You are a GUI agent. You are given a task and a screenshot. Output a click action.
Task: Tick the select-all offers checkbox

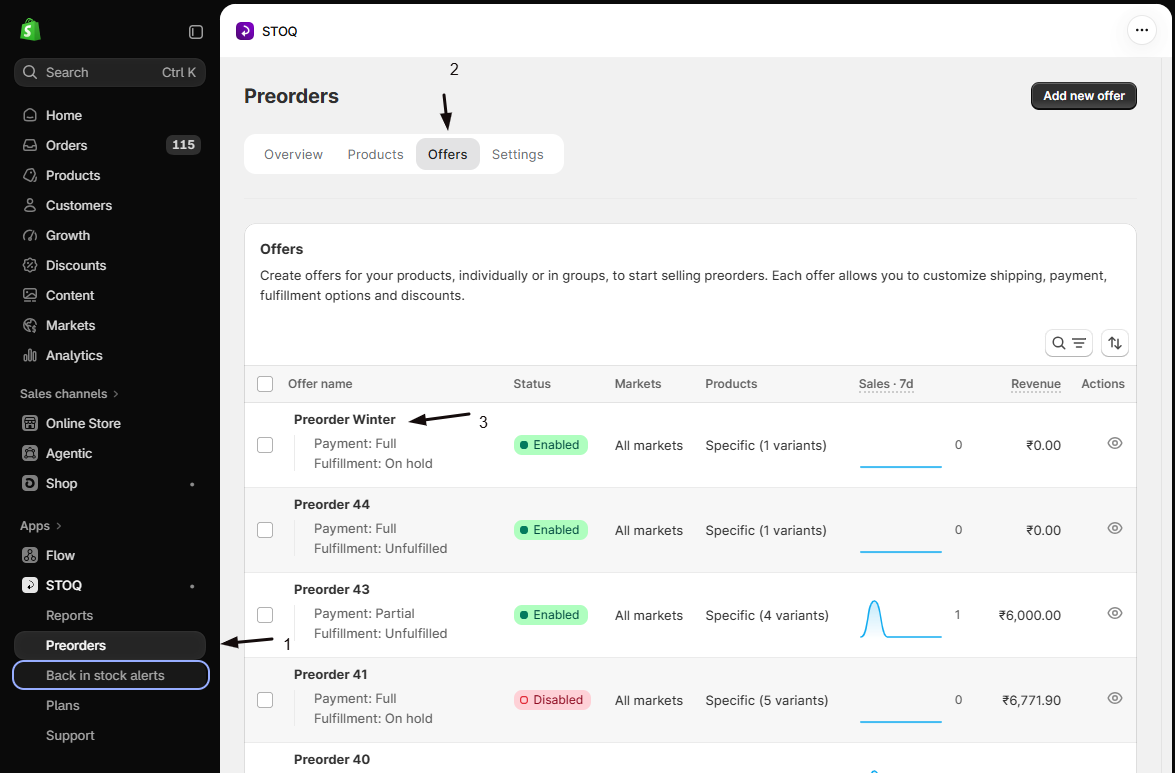click(x=265, y=384)
